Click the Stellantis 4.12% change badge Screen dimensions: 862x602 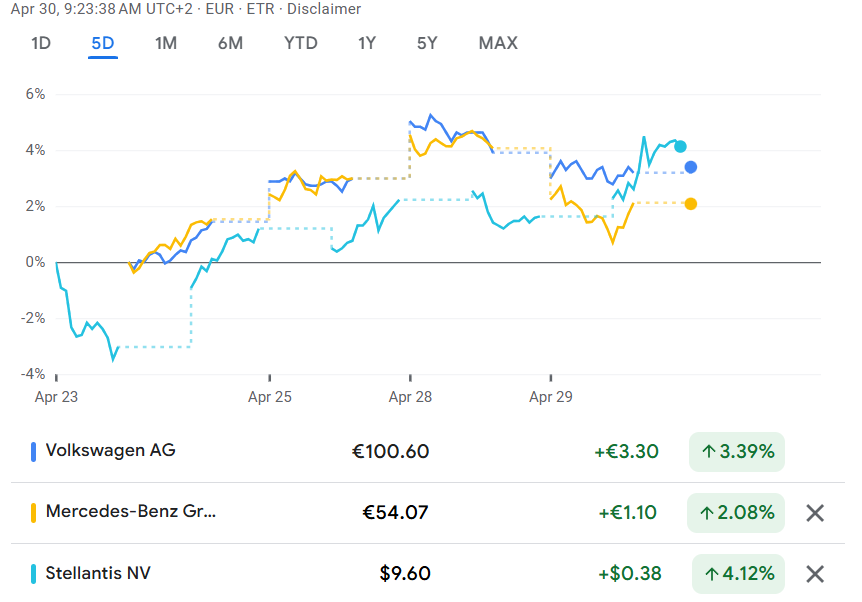point(738,574)
